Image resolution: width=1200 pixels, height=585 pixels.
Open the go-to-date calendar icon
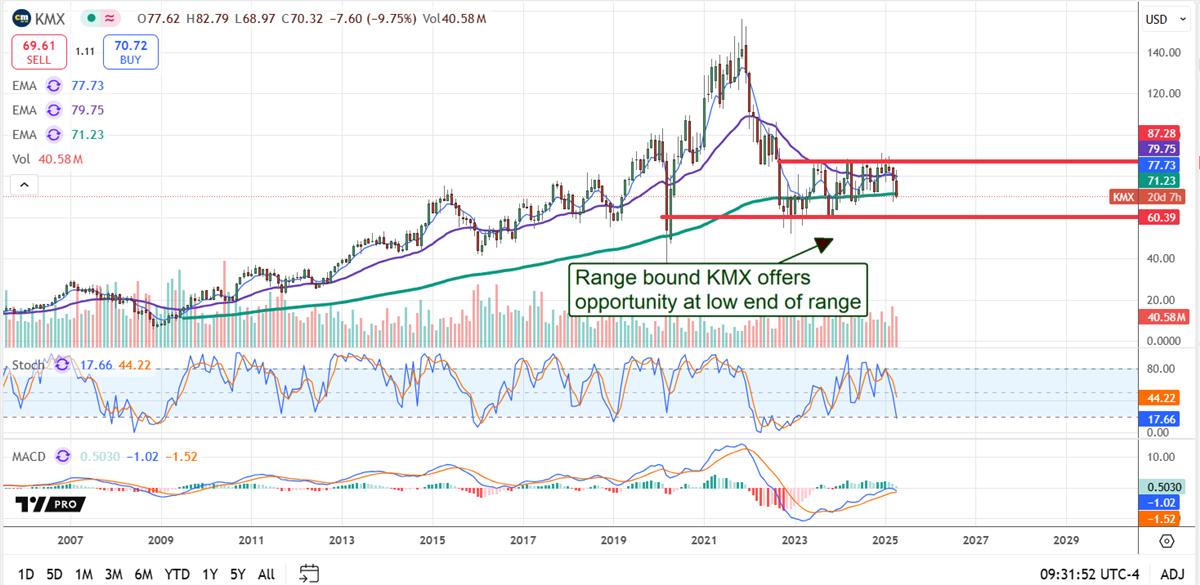coord(309,573)
